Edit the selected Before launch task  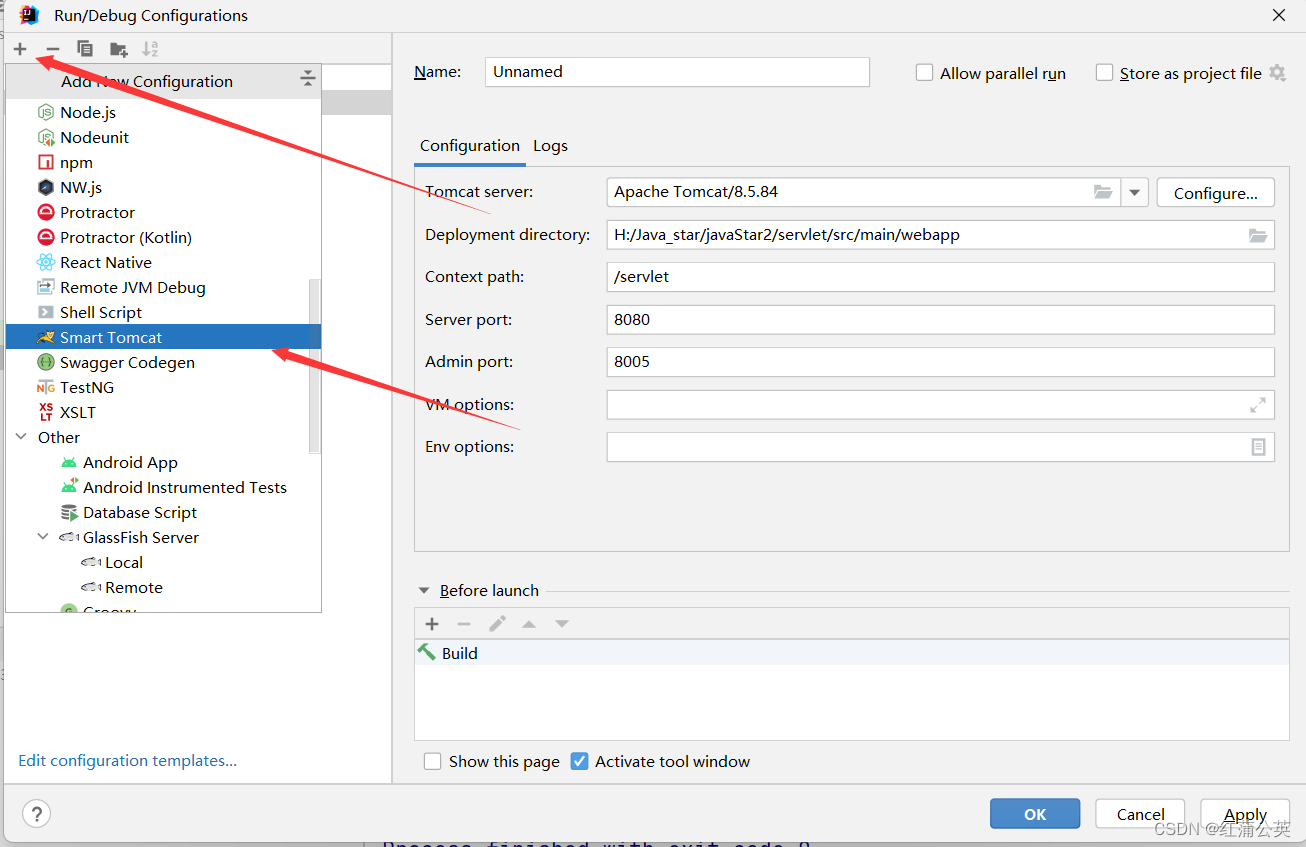[x=497, y=624]
